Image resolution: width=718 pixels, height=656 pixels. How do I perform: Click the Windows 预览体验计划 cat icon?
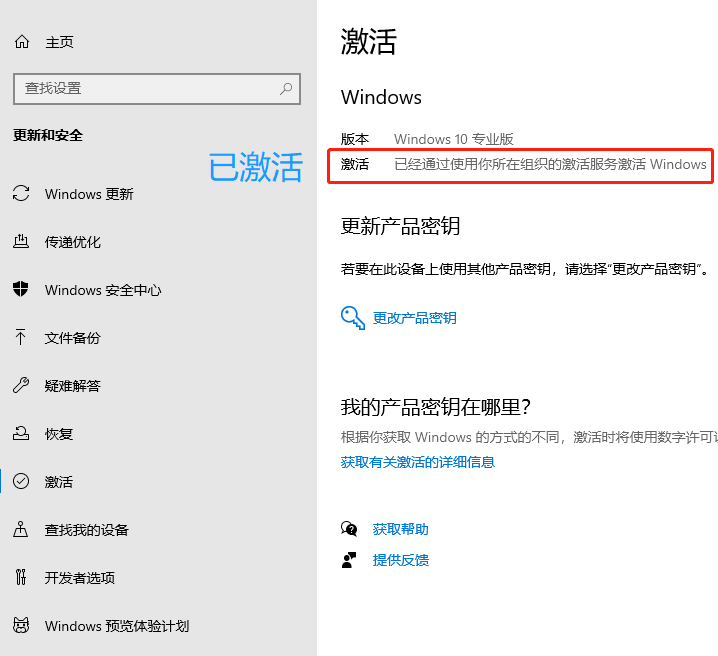click(x=21, y=625)
